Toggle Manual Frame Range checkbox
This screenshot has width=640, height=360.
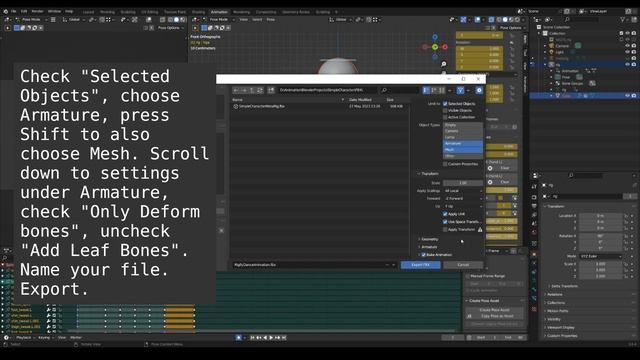pyautogui.click(x=468, y=276)
